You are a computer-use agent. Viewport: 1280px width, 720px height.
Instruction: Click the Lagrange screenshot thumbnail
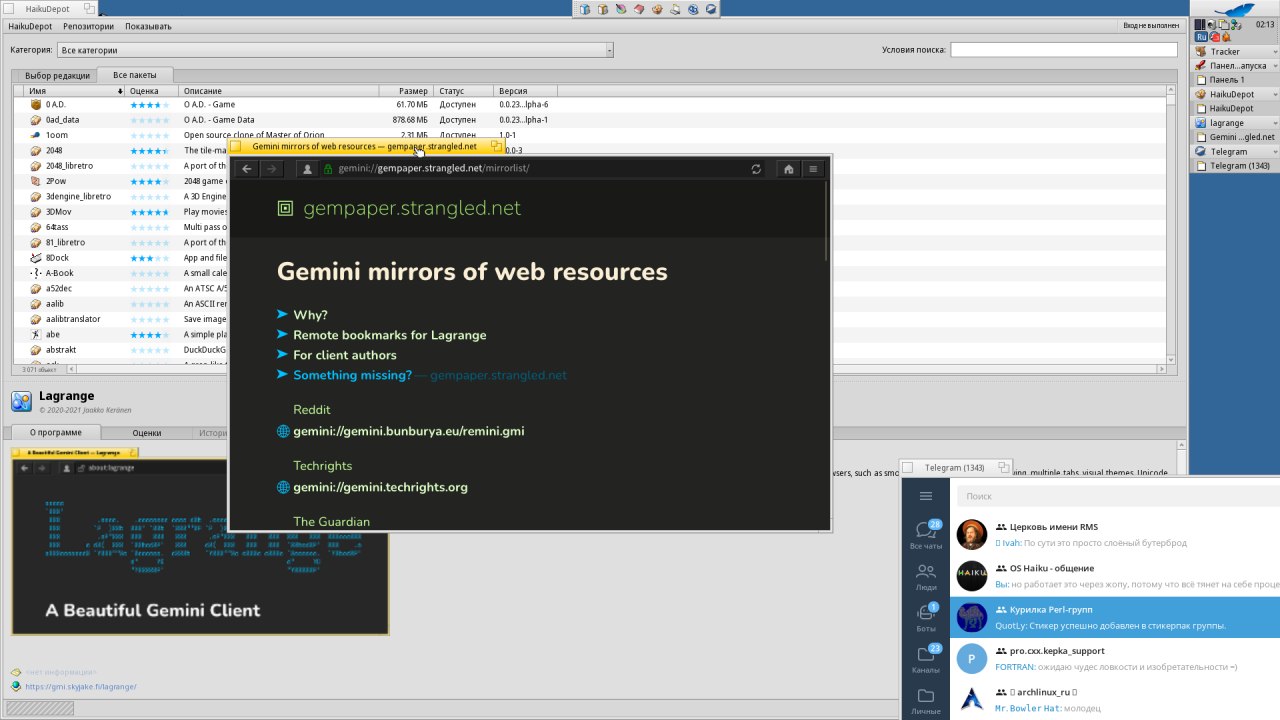tap(200, 541)
